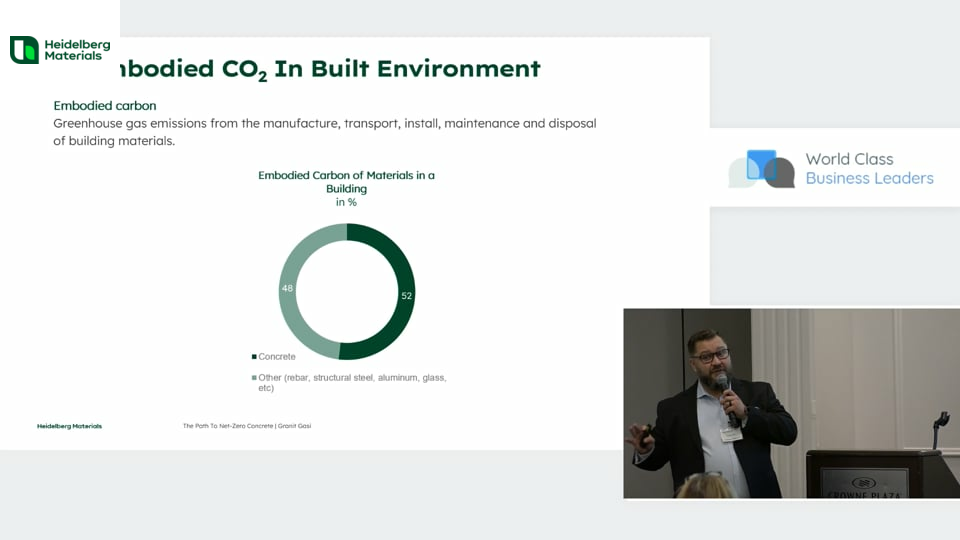960x540 pixels.
Task: Click the 'Heidelberg Materials' wordmark beside the logo
Action: click(77, 50)
